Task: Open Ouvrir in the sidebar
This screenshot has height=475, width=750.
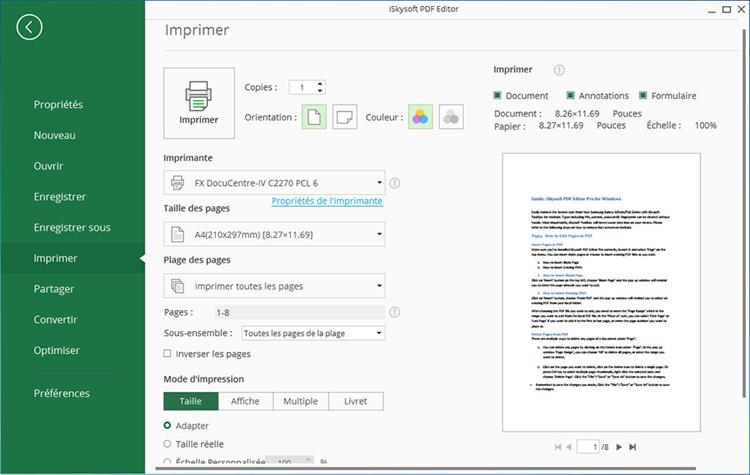Action: click(x=48, y=166)
